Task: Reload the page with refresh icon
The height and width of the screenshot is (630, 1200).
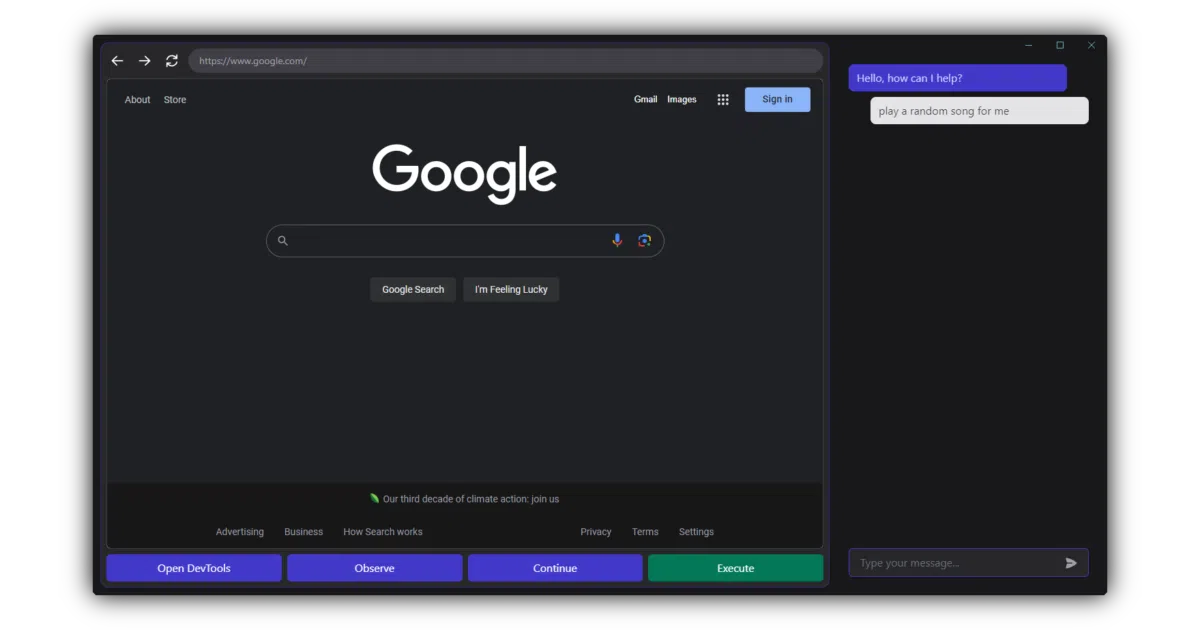Action: pyautogui.click(x=172, y=61)
